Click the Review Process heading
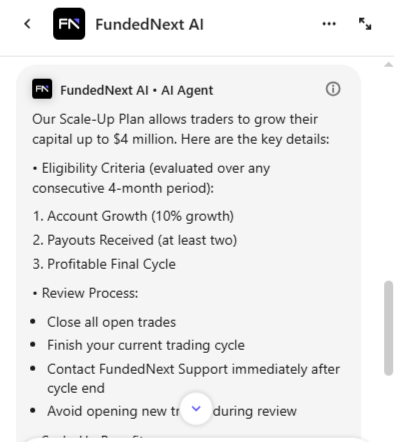The width and height of the screenshot is (394, 442). [90, 293]
